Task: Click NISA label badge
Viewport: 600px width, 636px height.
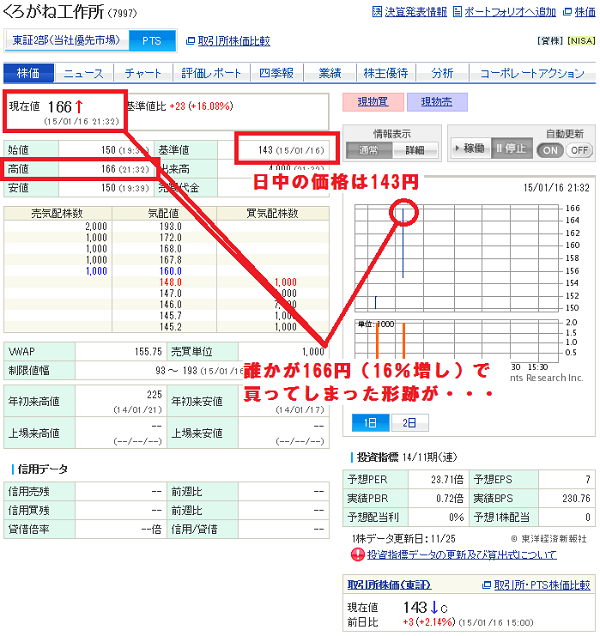Action: 581,41
